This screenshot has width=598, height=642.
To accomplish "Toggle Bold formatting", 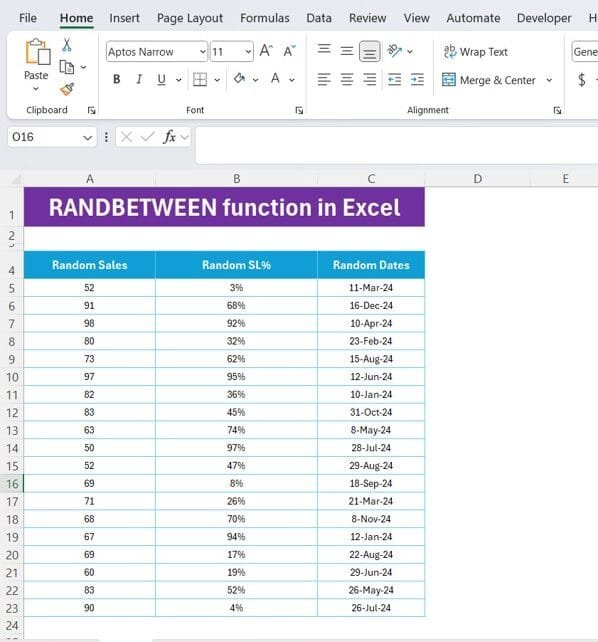I will [117, 79].
